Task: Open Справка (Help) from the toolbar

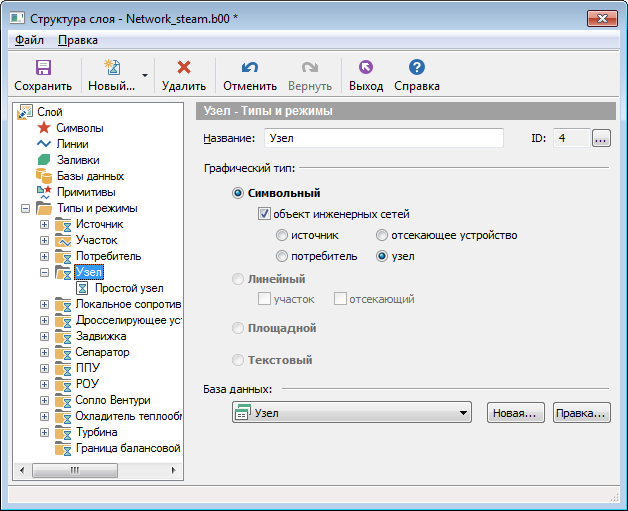Action: (x=417, y=68)
